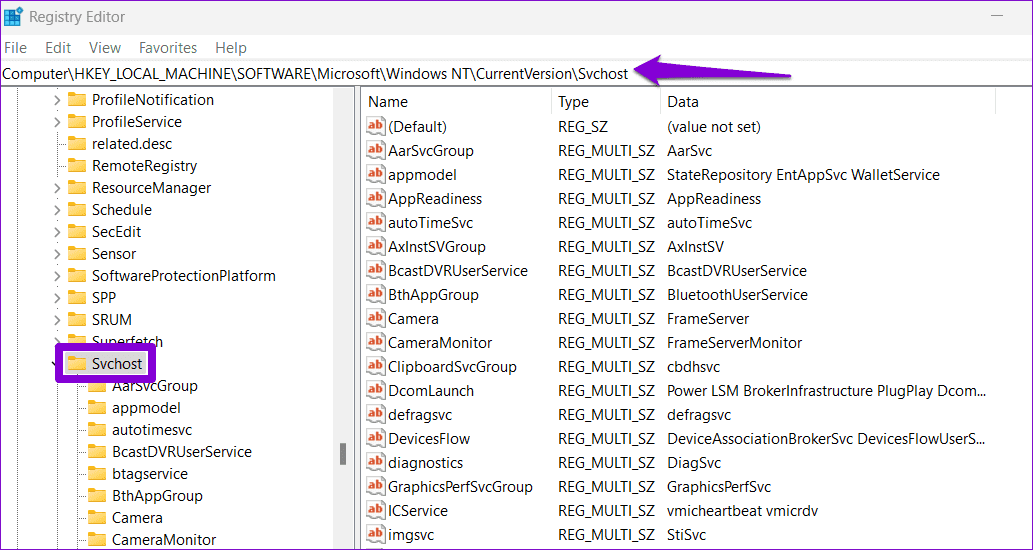Select the DevicesFlow value icon
The image size is (1033, 550).
(376, 439)
